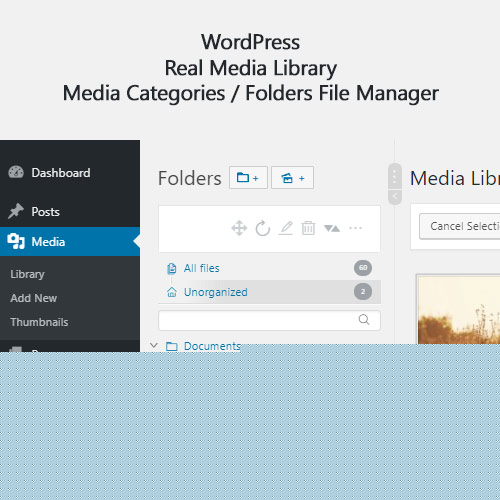This screenshot has width=500, height=500.
Task: Go to the Library submenu link
Action: (27, 274)
